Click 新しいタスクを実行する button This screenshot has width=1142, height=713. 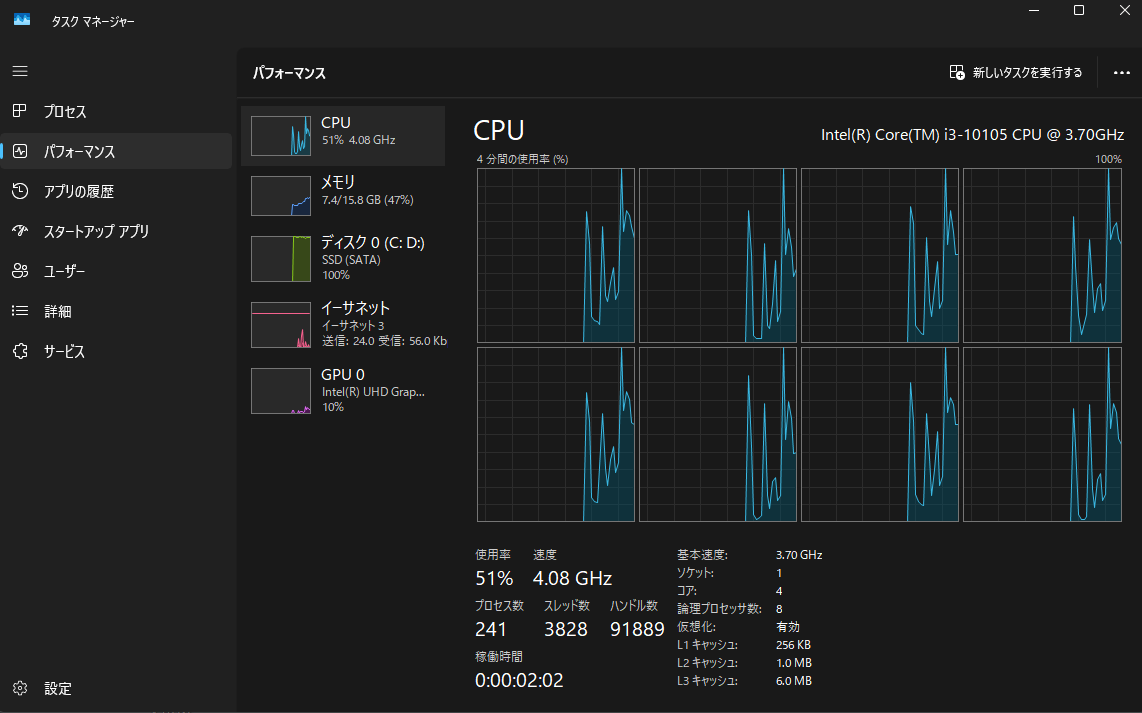click(x=1016, y=73)
